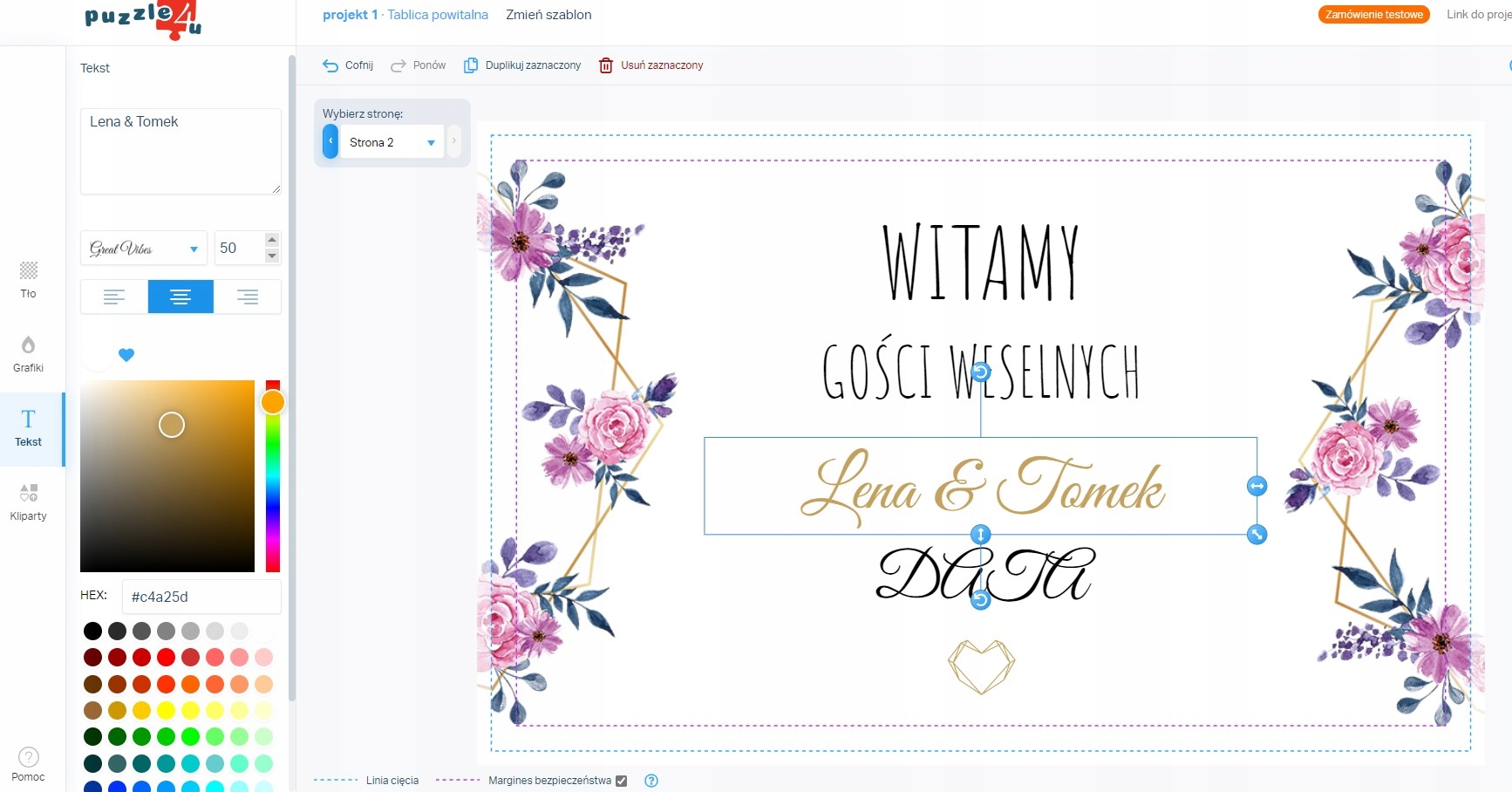
Task: Align text to the right
Action: tap(248, 297)
